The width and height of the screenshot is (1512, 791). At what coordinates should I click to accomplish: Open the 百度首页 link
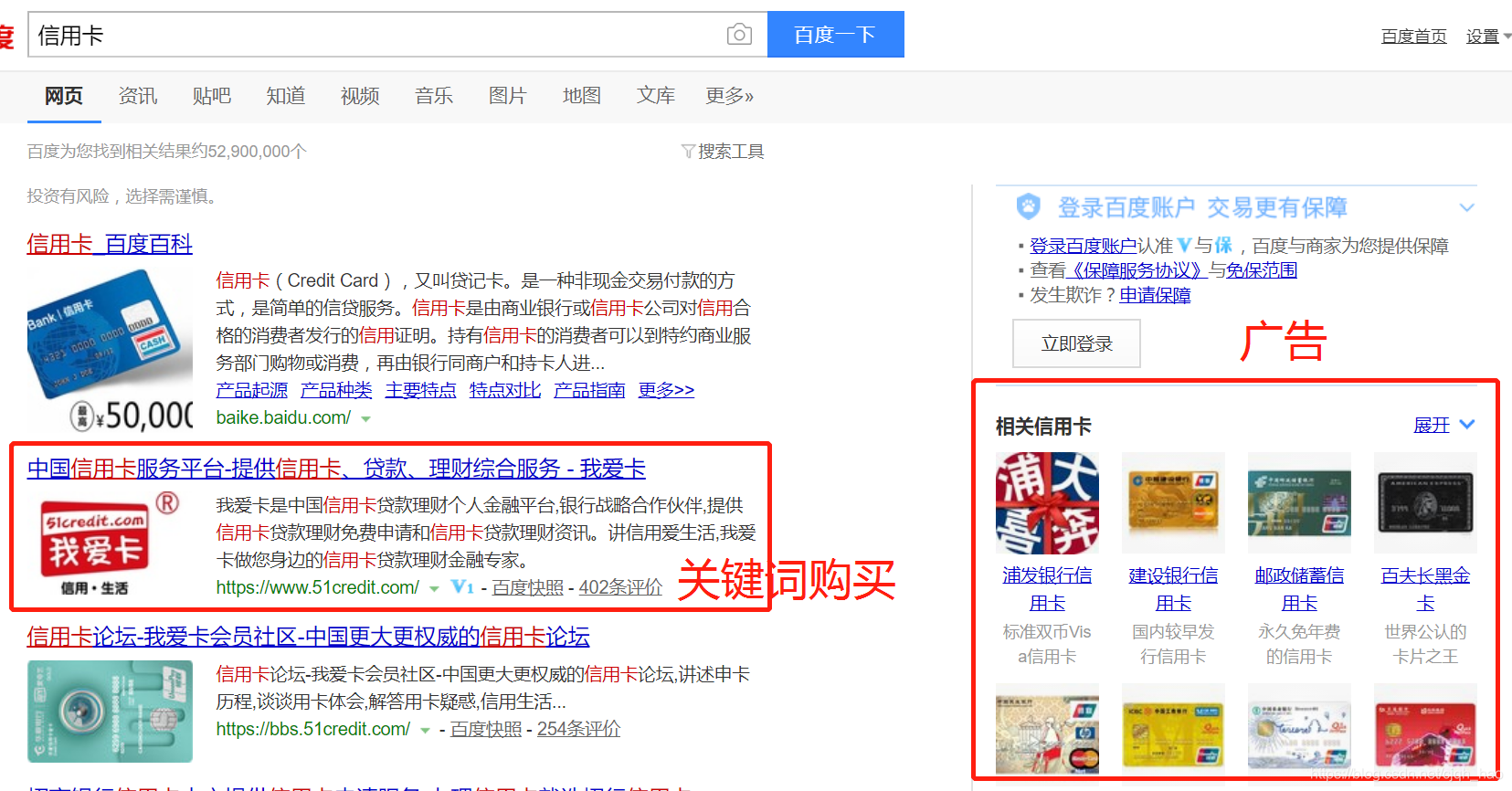(1413, 36)
